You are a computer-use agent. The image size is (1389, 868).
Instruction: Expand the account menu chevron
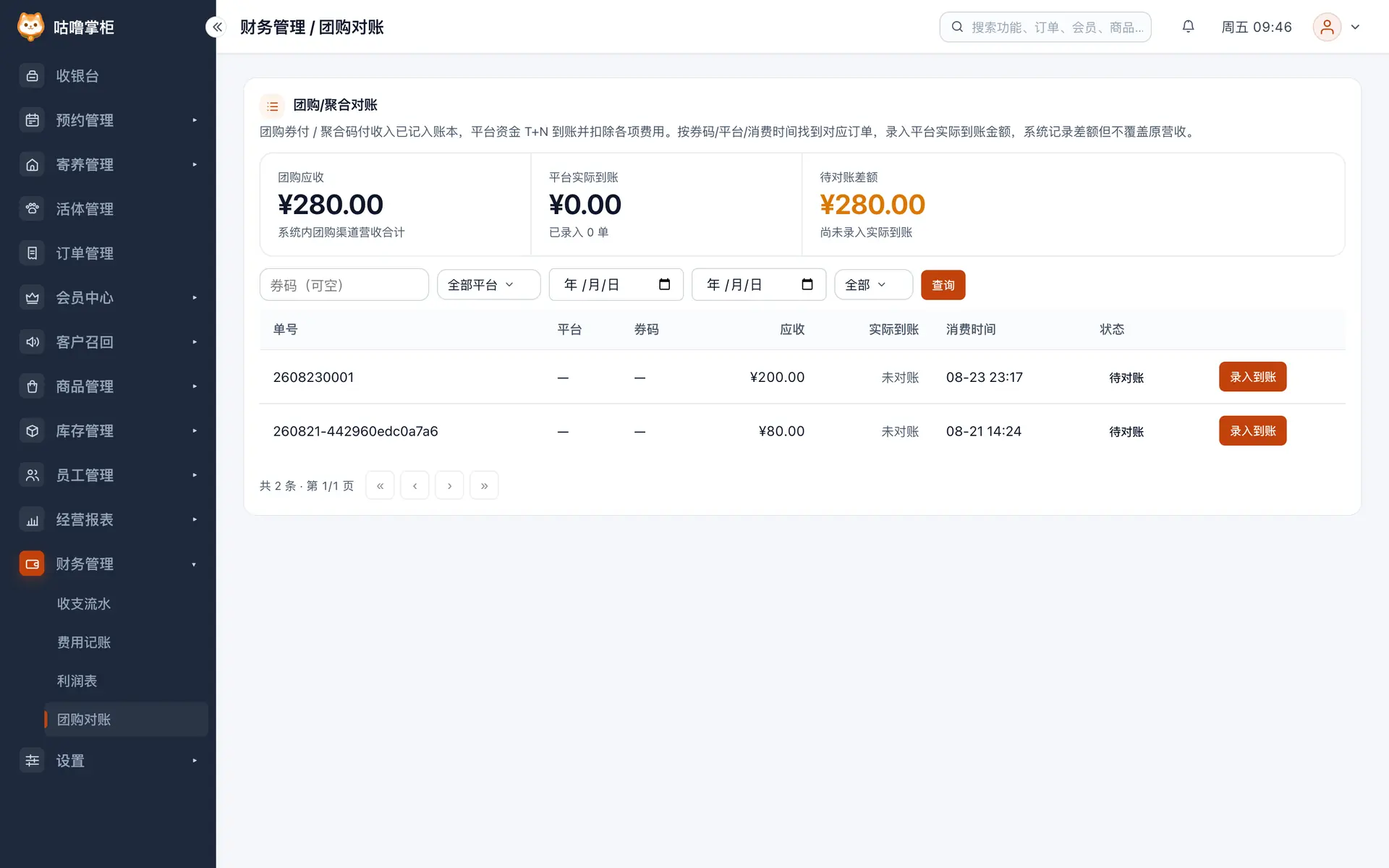tap(1355, 27)
